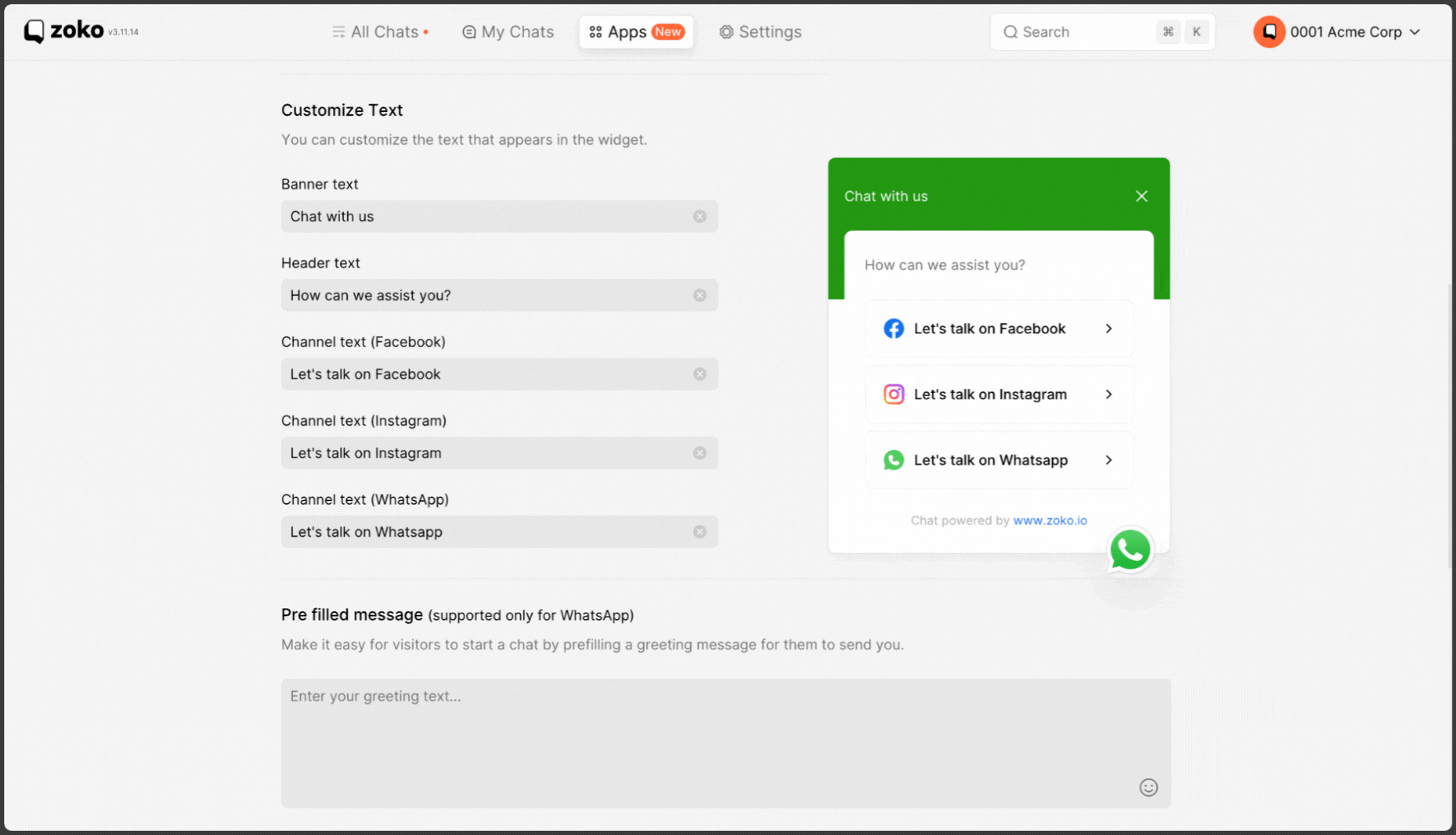1456x835 pixels.
Task: Click Let's talk on Instagram button
Action: point(999,395)
